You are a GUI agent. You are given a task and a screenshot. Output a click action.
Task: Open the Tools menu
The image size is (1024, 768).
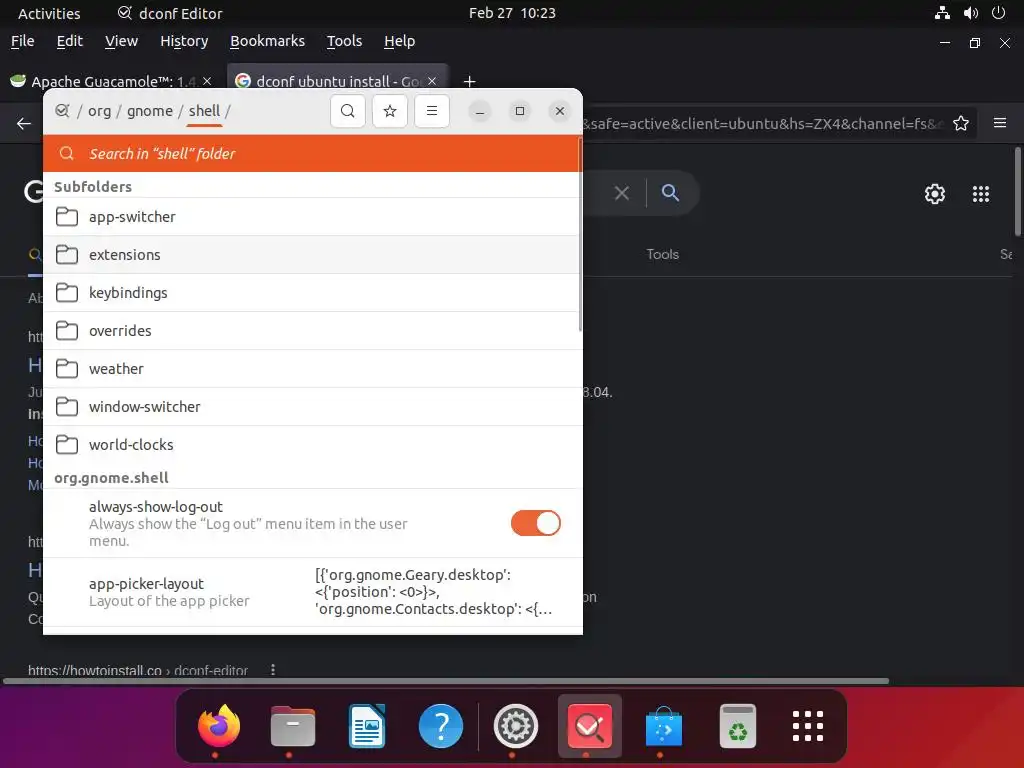pyautogui.click(x=344, y=41)
